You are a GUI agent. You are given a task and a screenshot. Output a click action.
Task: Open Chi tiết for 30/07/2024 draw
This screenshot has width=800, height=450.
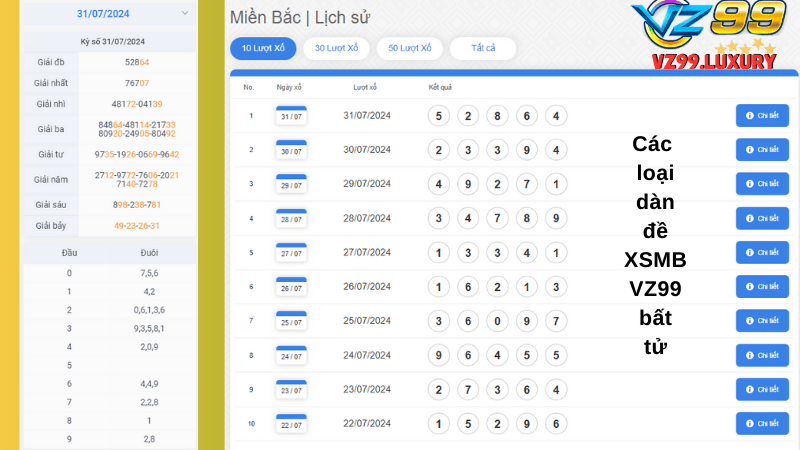coord(762,150)
